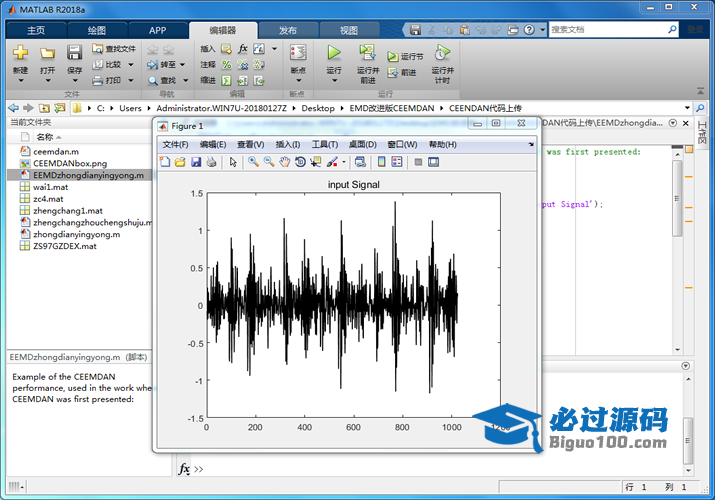Click the editor's vertical scrollbar thumb
Image resolution: width=715 pixels, height=500 pixels.
coord(678,198)
